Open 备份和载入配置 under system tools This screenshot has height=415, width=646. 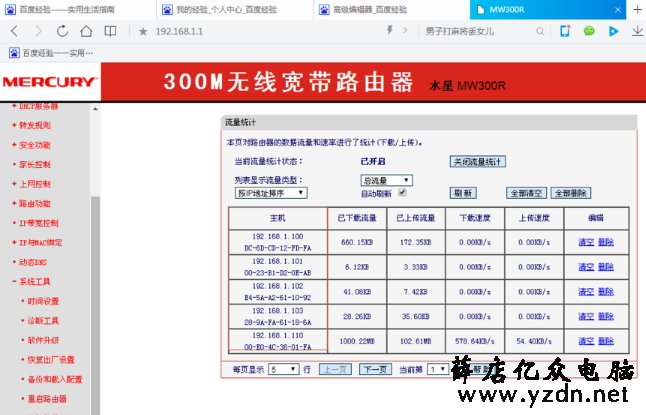(55, 379)
